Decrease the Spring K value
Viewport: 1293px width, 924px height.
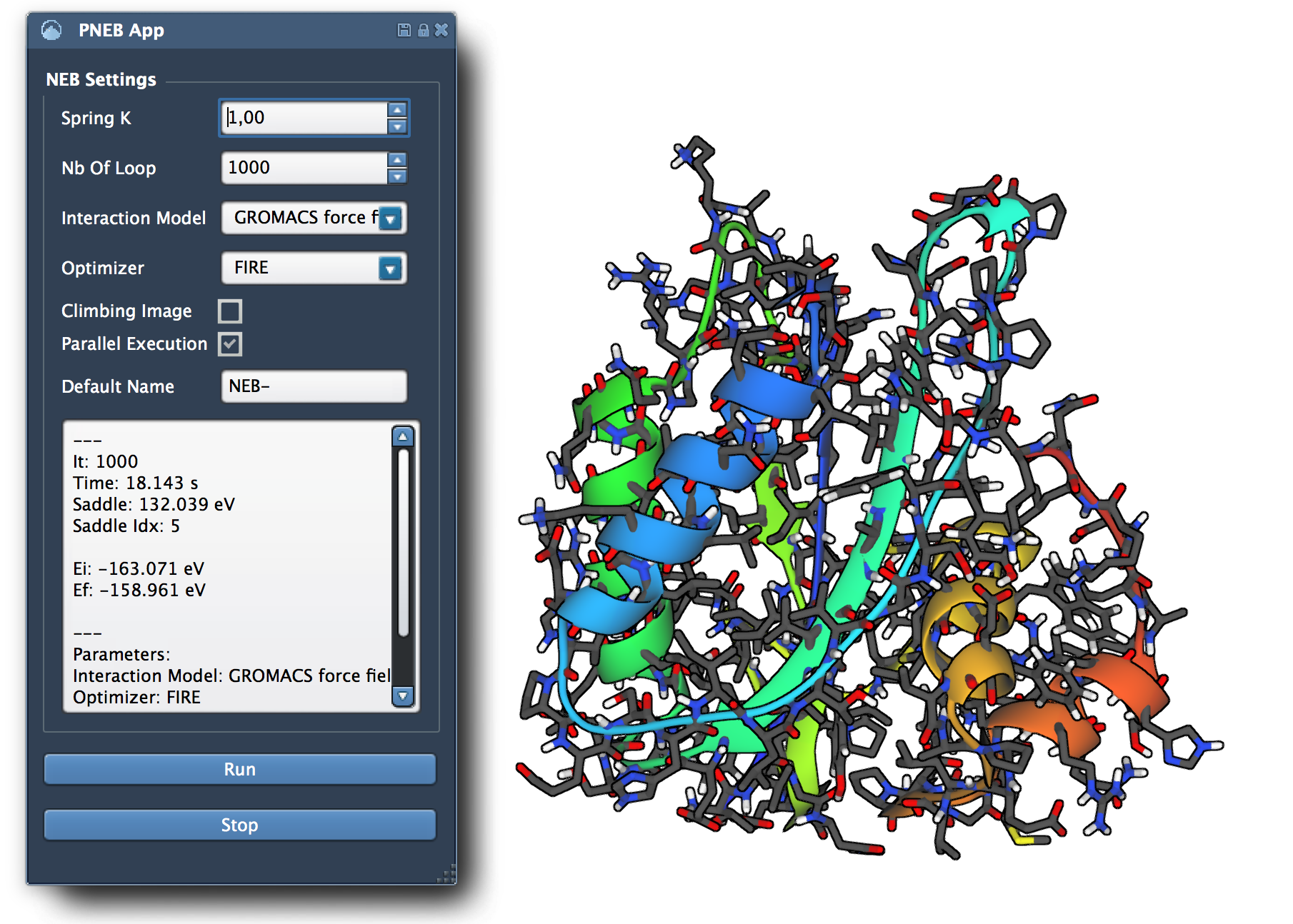click(x=397, y=126)
